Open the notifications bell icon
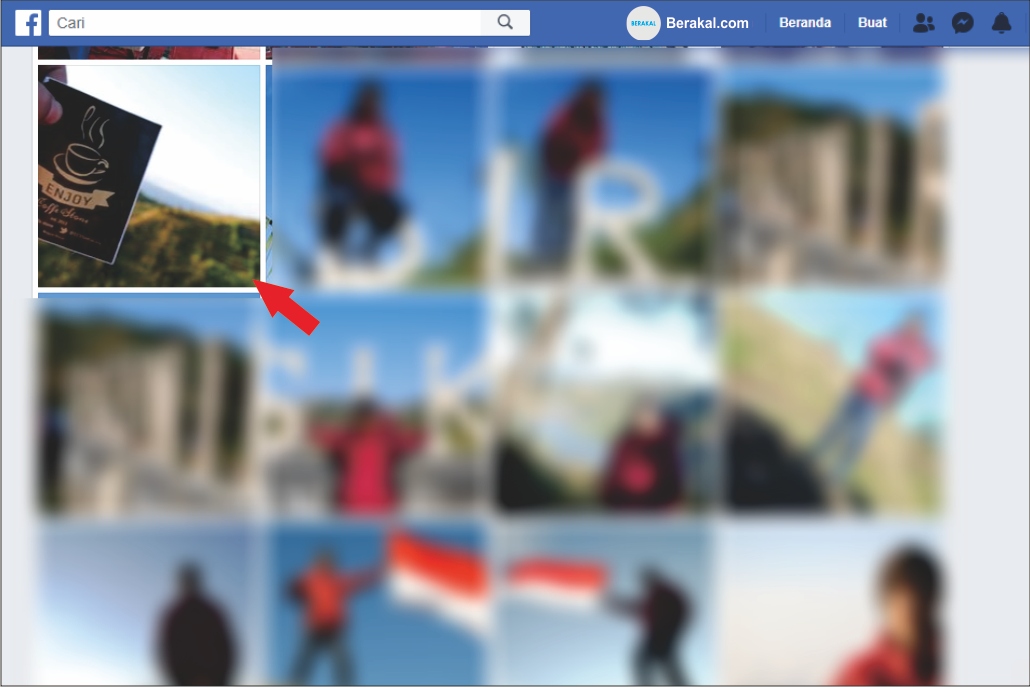Viewport: 1030px width, 687px height. [1001, 23]
